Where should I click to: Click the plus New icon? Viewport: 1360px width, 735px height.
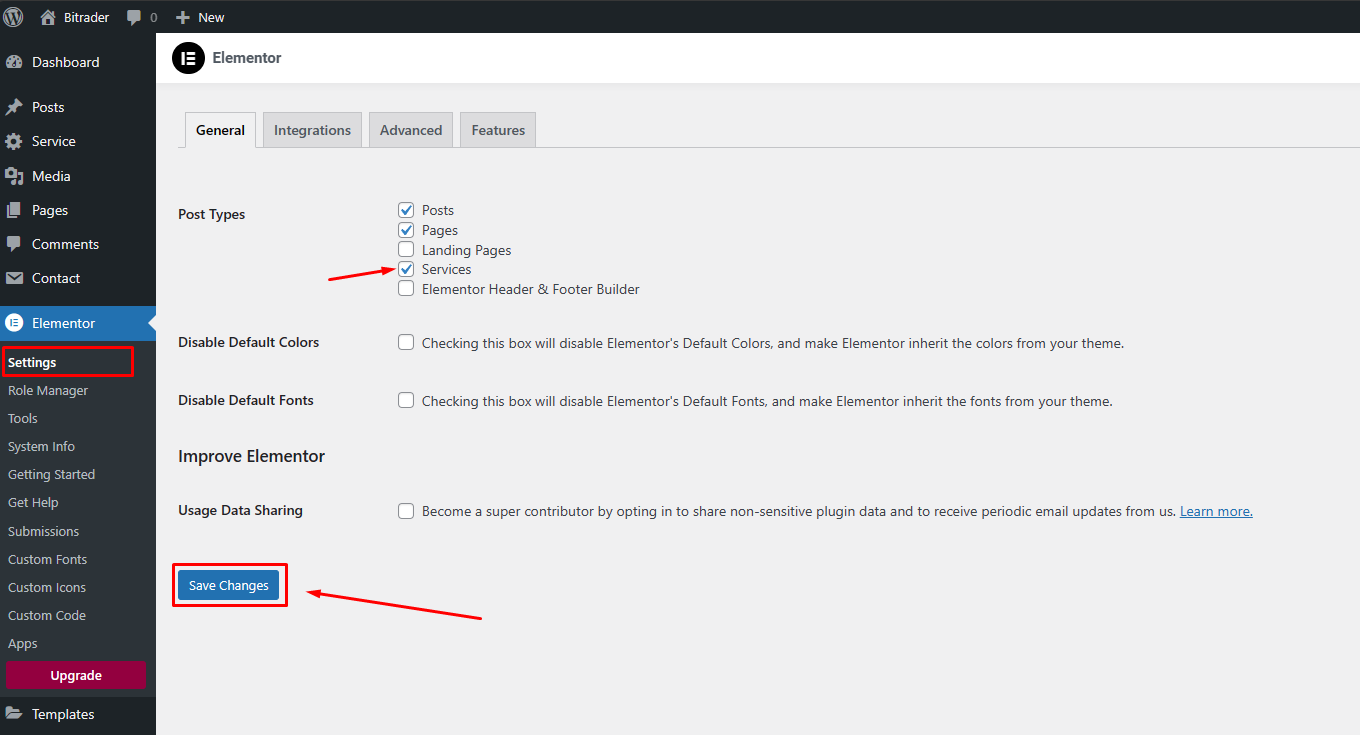click(x=183, y=17)
